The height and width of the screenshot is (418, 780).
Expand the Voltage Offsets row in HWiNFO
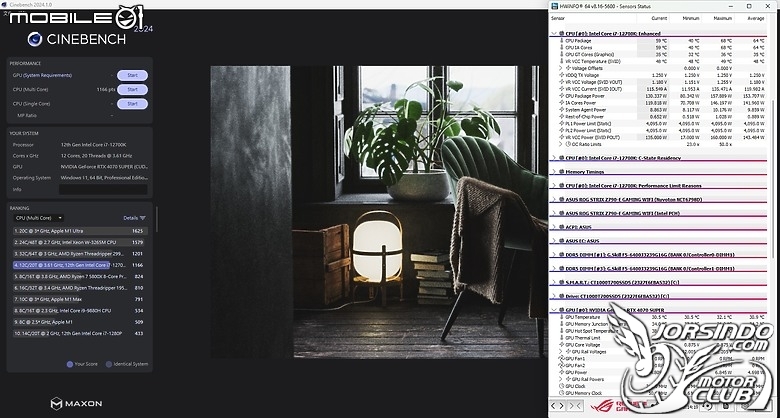coord(561,68)
